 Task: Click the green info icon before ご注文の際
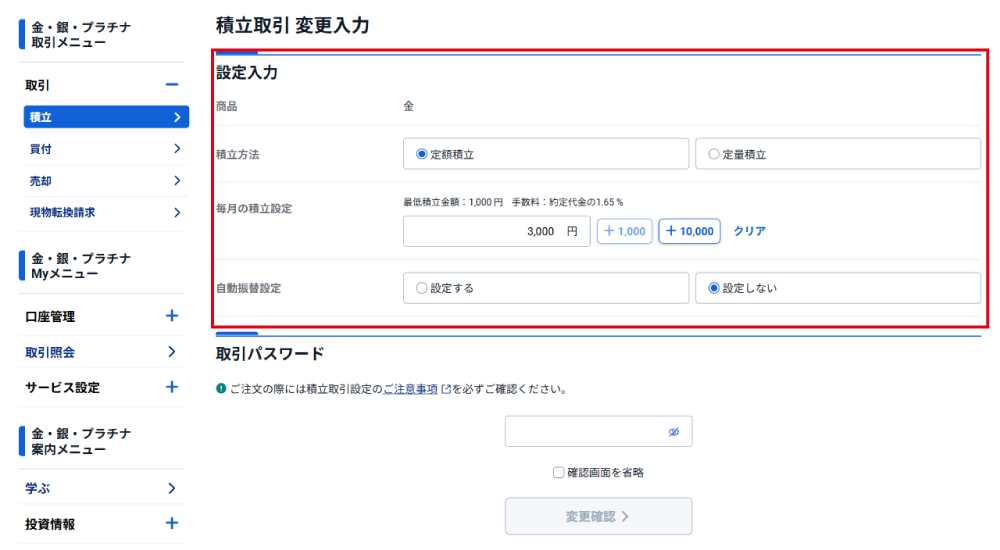(x=221, y=389)
